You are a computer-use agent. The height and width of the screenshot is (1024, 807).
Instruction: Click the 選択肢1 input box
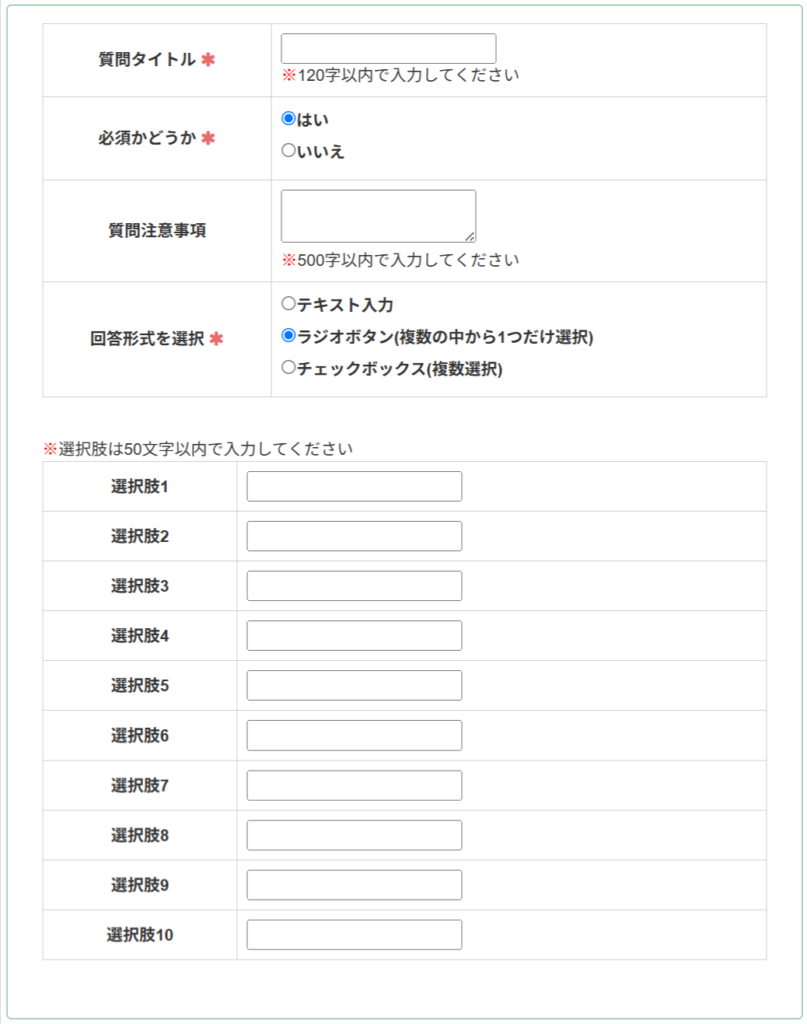tap(355, 487)
